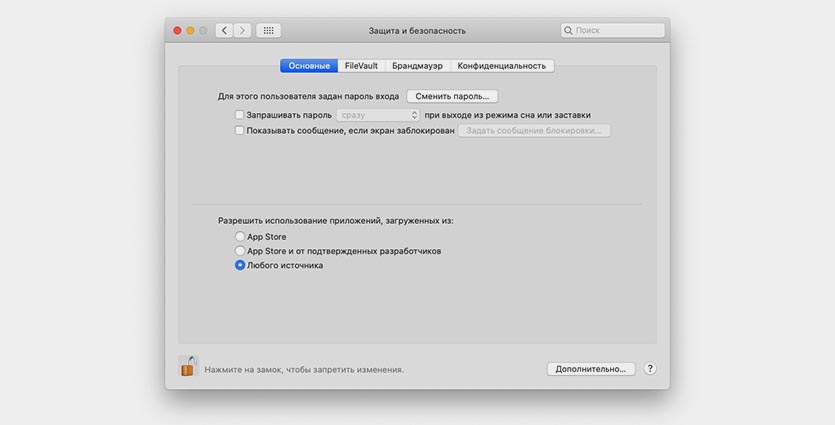Select the "Любого источника" radio button
The height and width of the screenshot is (425, 835).
tap(240, 265)
